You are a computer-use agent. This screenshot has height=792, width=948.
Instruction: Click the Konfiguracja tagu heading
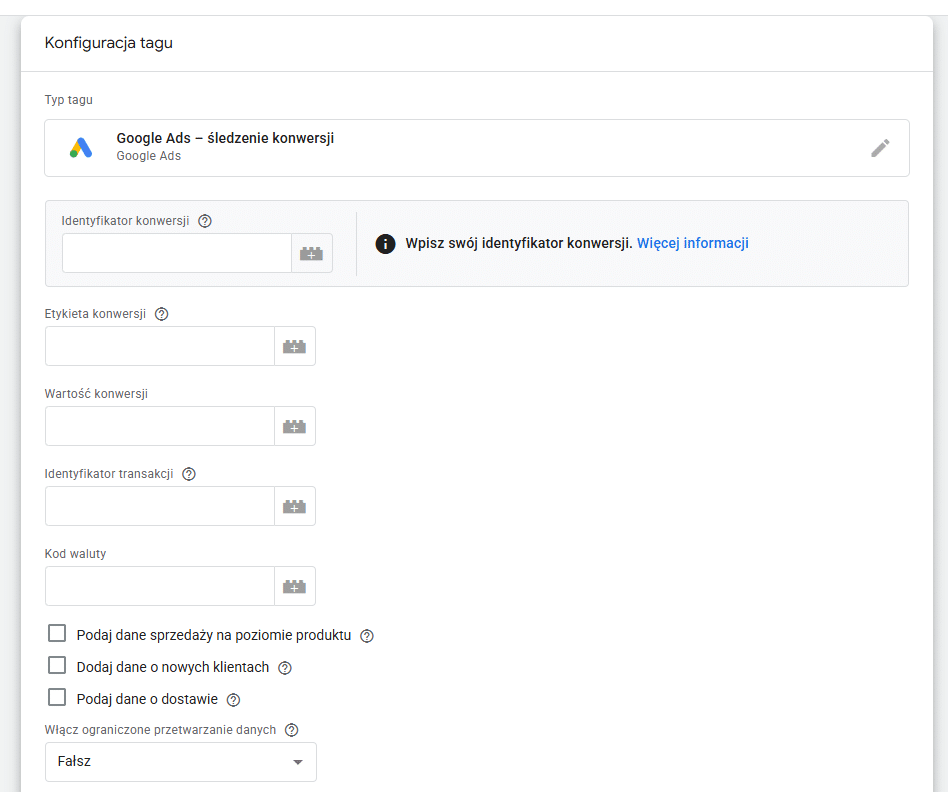pos(109,43)
